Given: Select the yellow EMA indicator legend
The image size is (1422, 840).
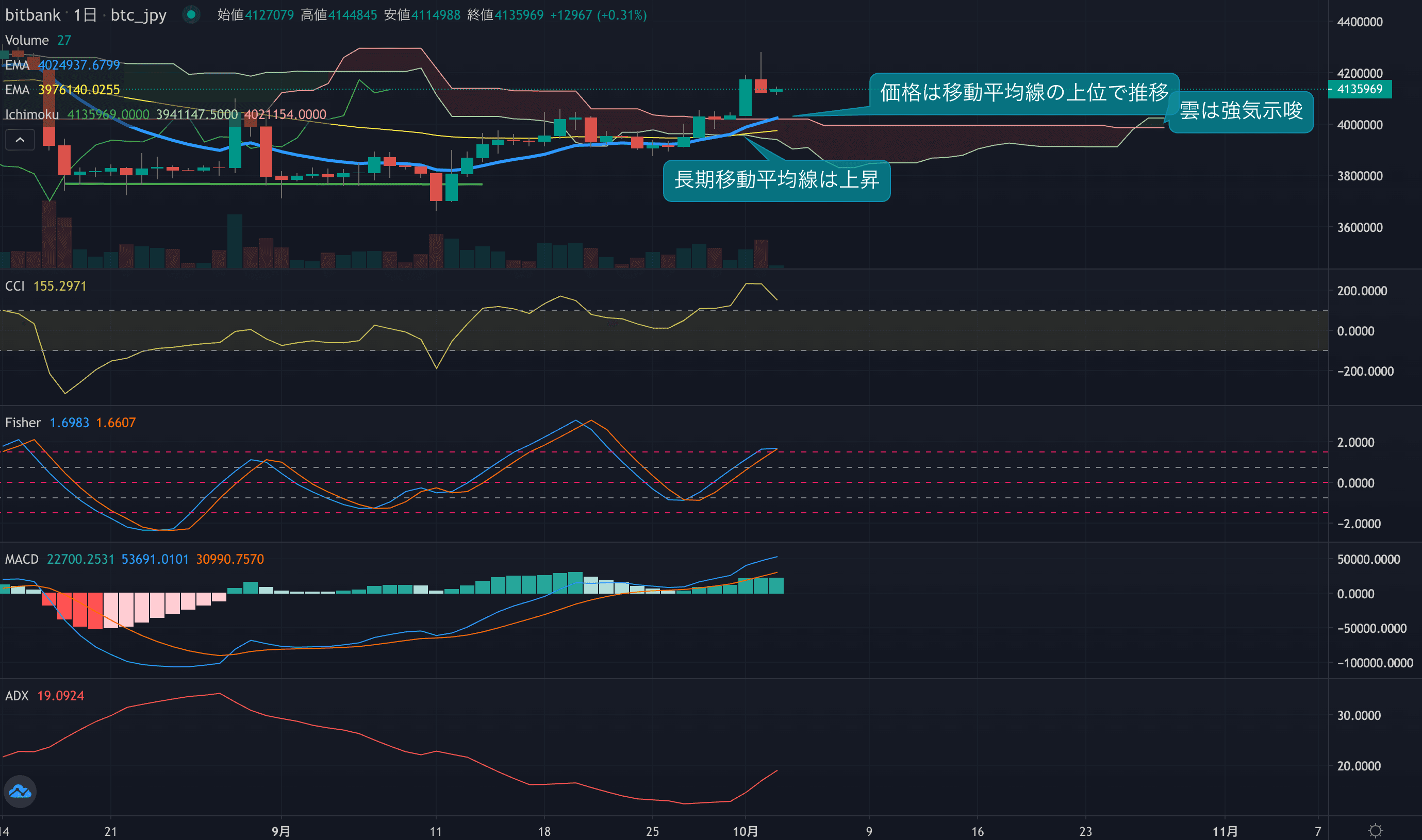Looking at the screenshot, I should 17,90.
